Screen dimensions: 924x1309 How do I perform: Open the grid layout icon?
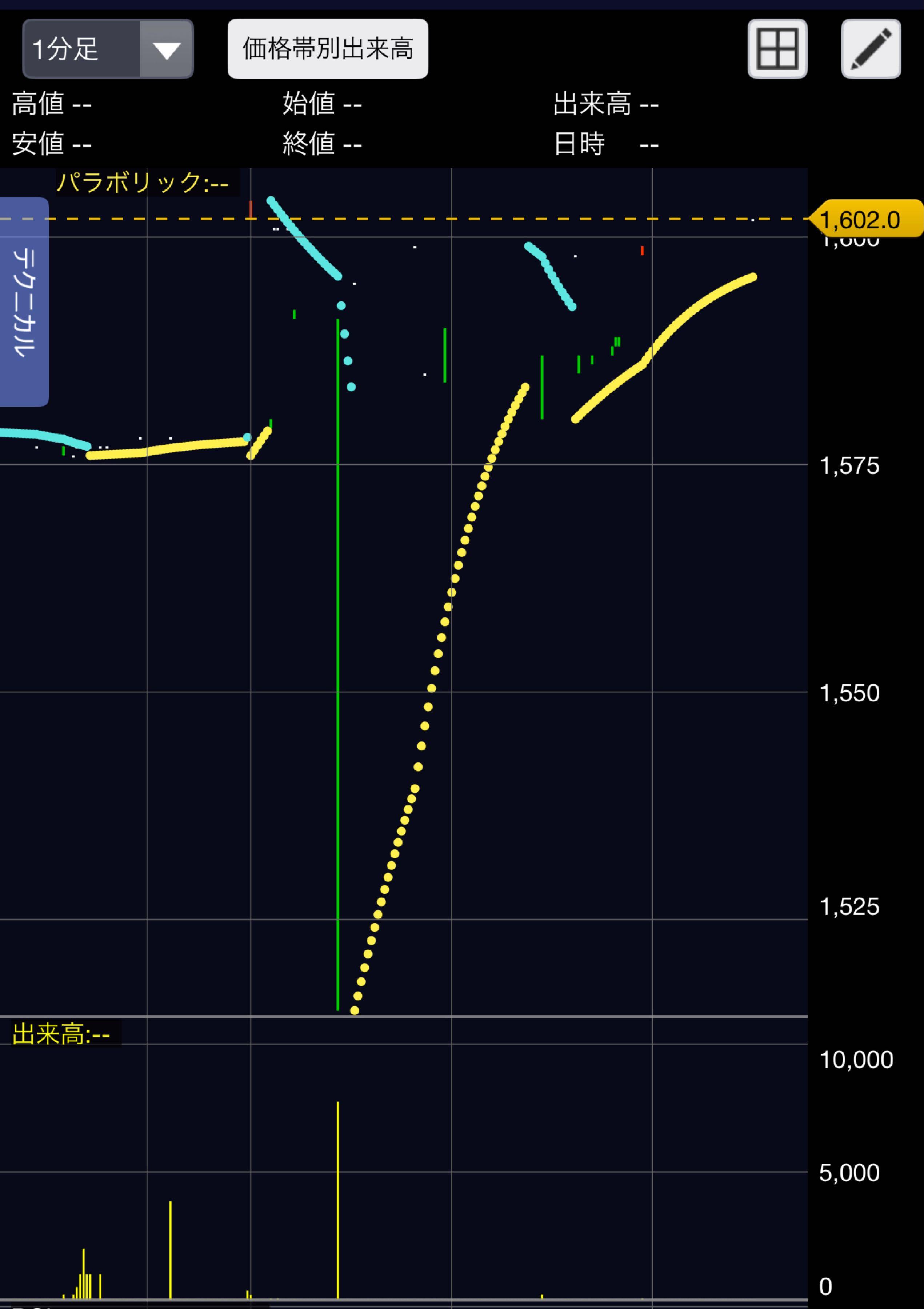click(777, 48)
